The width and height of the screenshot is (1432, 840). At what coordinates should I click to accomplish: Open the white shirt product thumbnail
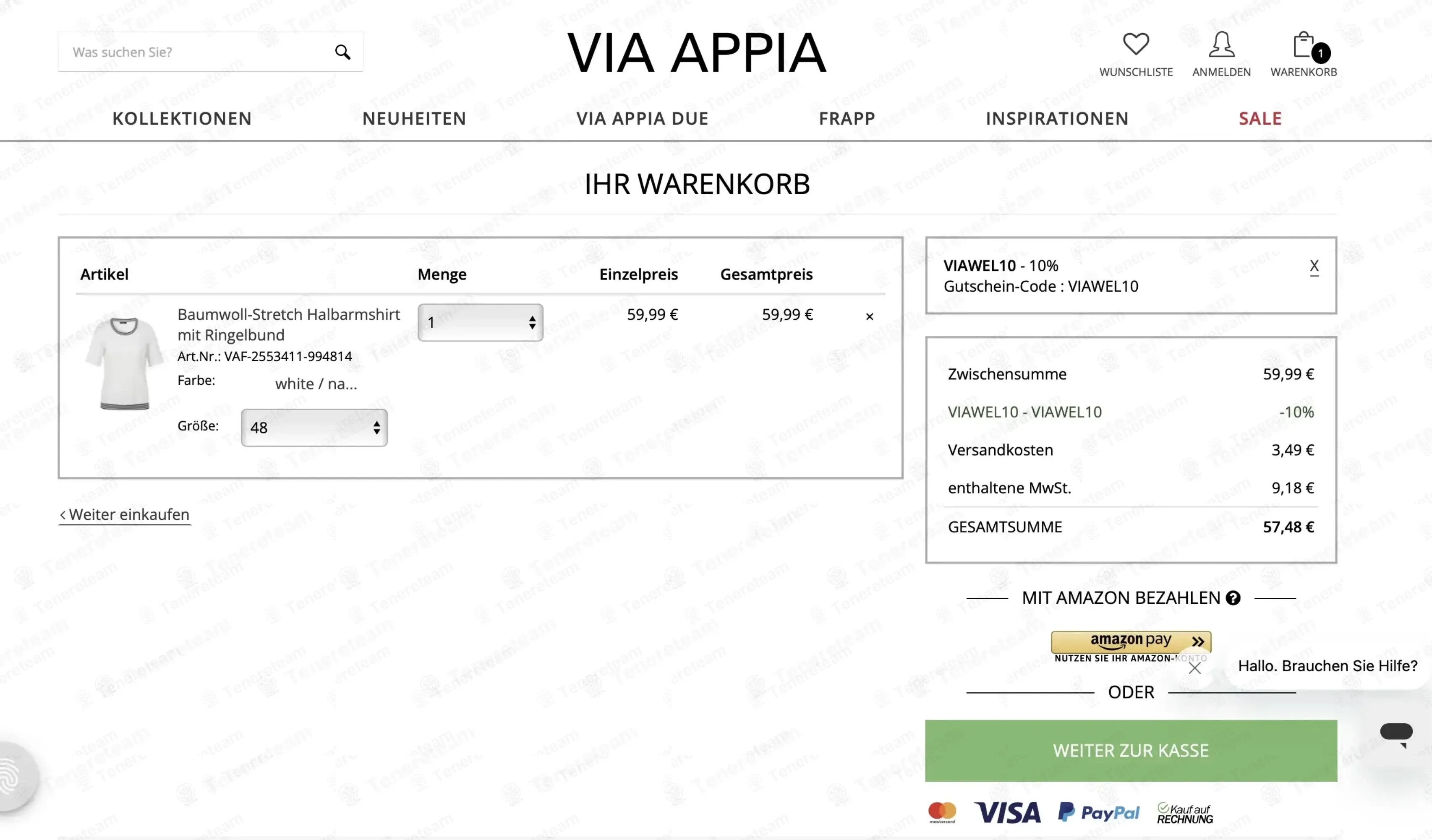point(125,363)
